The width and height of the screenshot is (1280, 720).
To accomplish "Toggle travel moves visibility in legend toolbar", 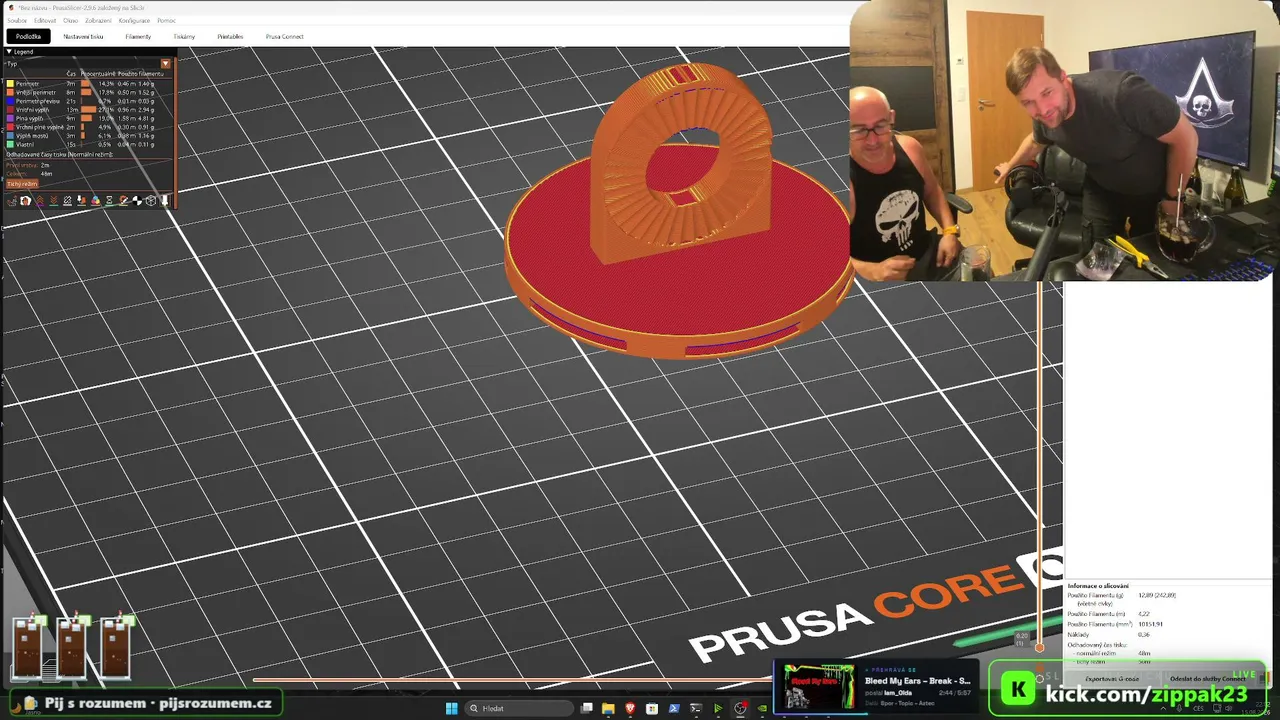I will (11, 201).
